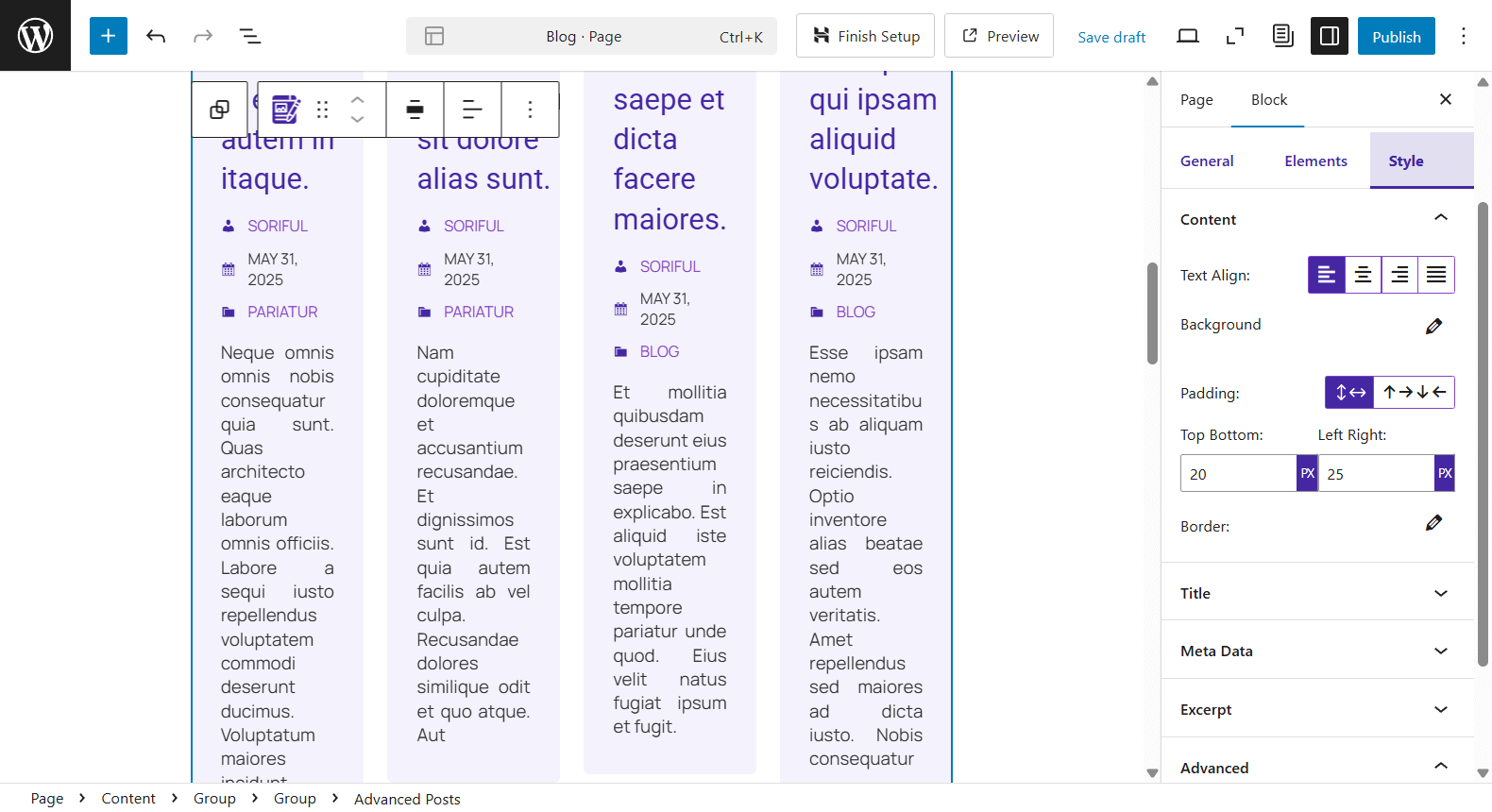Open Document Overview list icon
Screen dimensions: 1492x812
click(250, 36)
